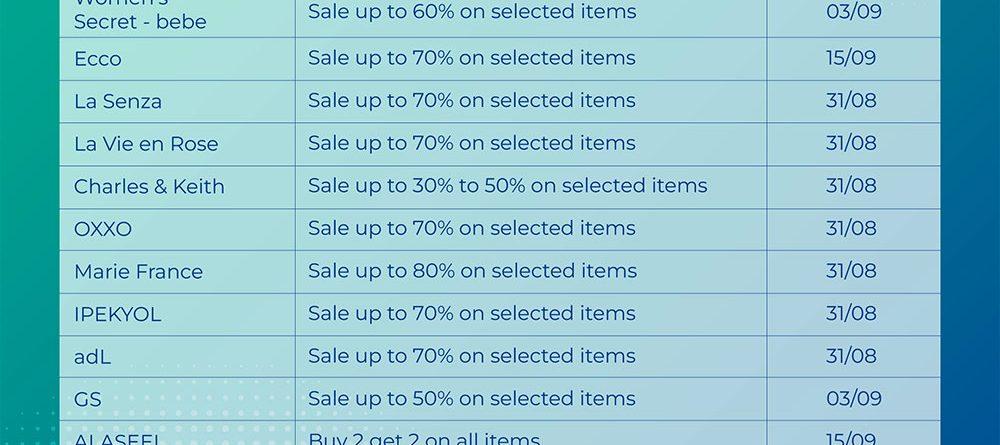The image size is (1000, 445).
Task: Select the Marie France brand cell
Action: coord(138,272)
